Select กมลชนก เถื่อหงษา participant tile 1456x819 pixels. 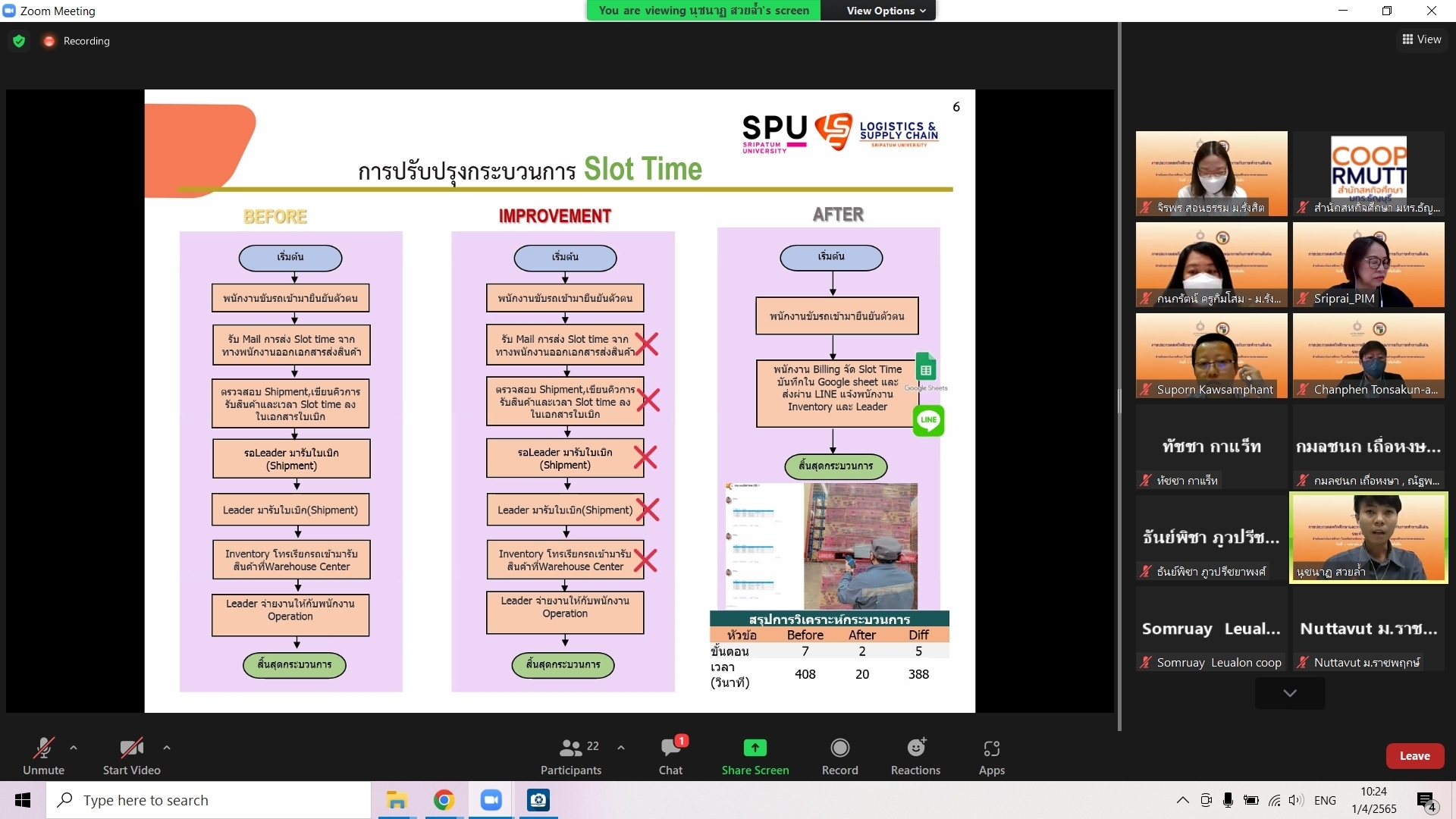(x=1368, y=447)
